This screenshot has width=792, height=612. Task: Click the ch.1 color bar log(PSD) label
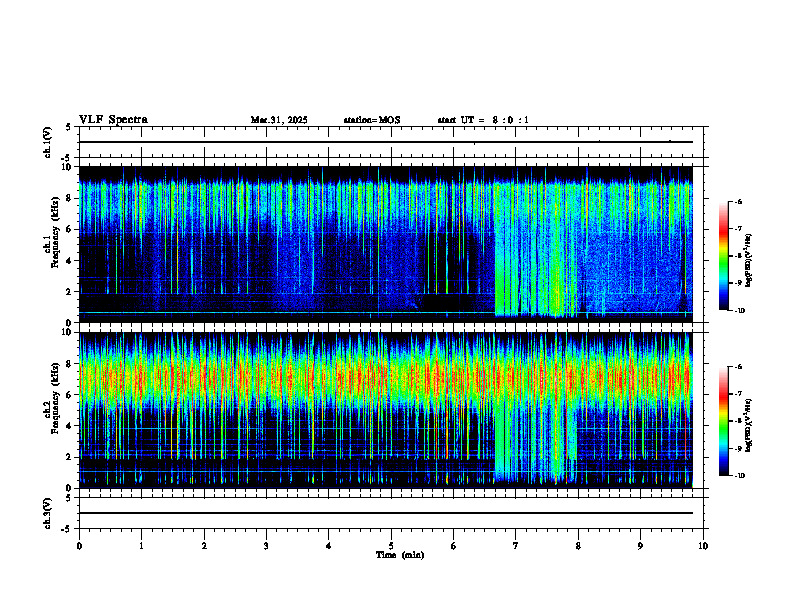749,261
